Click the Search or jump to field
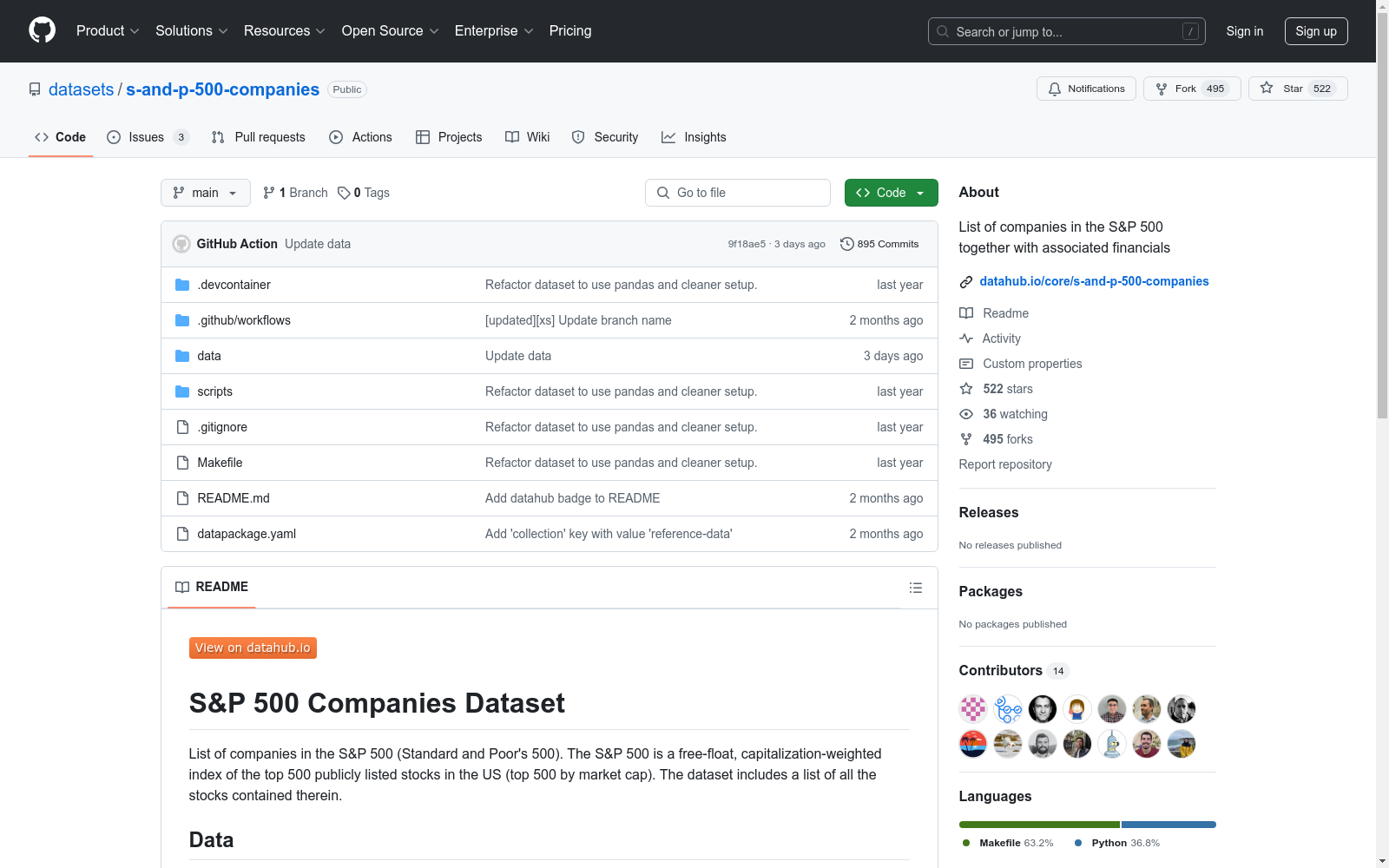 (1067, 31)
